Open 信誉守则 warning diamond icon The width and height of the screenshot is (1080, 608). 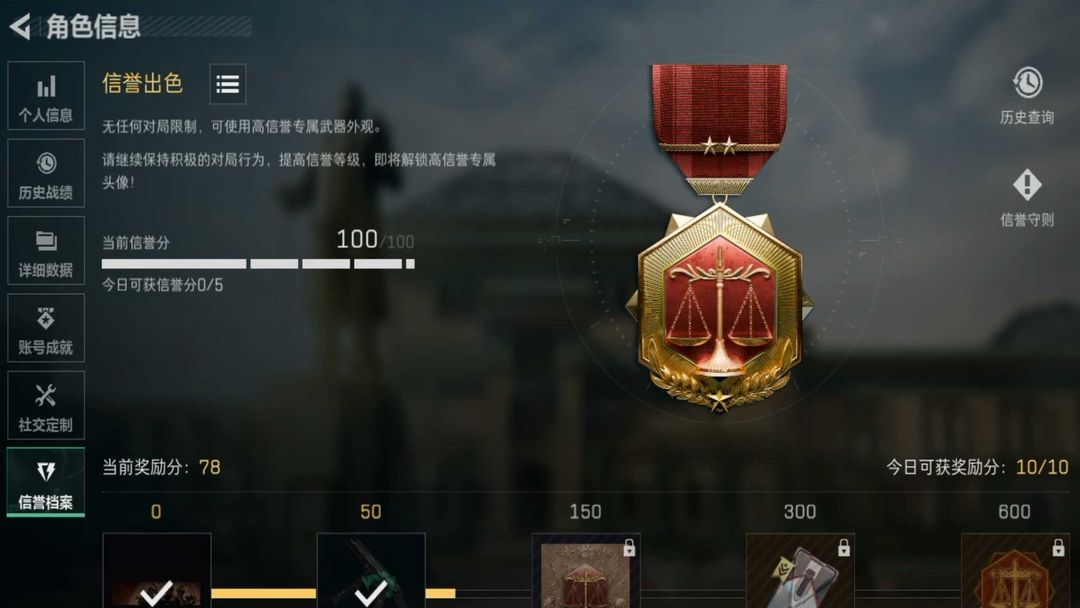point(1027,185)
